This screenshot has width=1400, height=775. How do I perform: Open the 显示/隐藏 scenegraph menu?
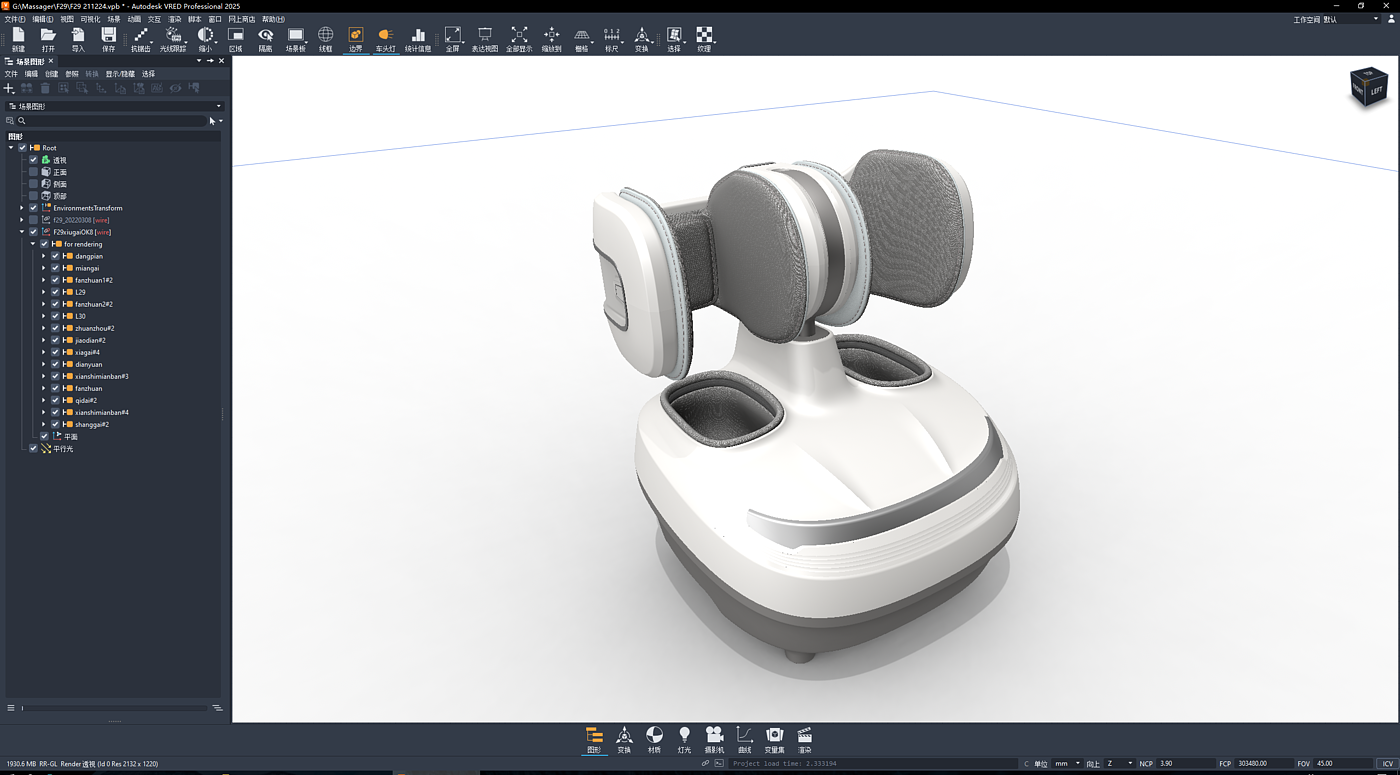coord(120,74)
